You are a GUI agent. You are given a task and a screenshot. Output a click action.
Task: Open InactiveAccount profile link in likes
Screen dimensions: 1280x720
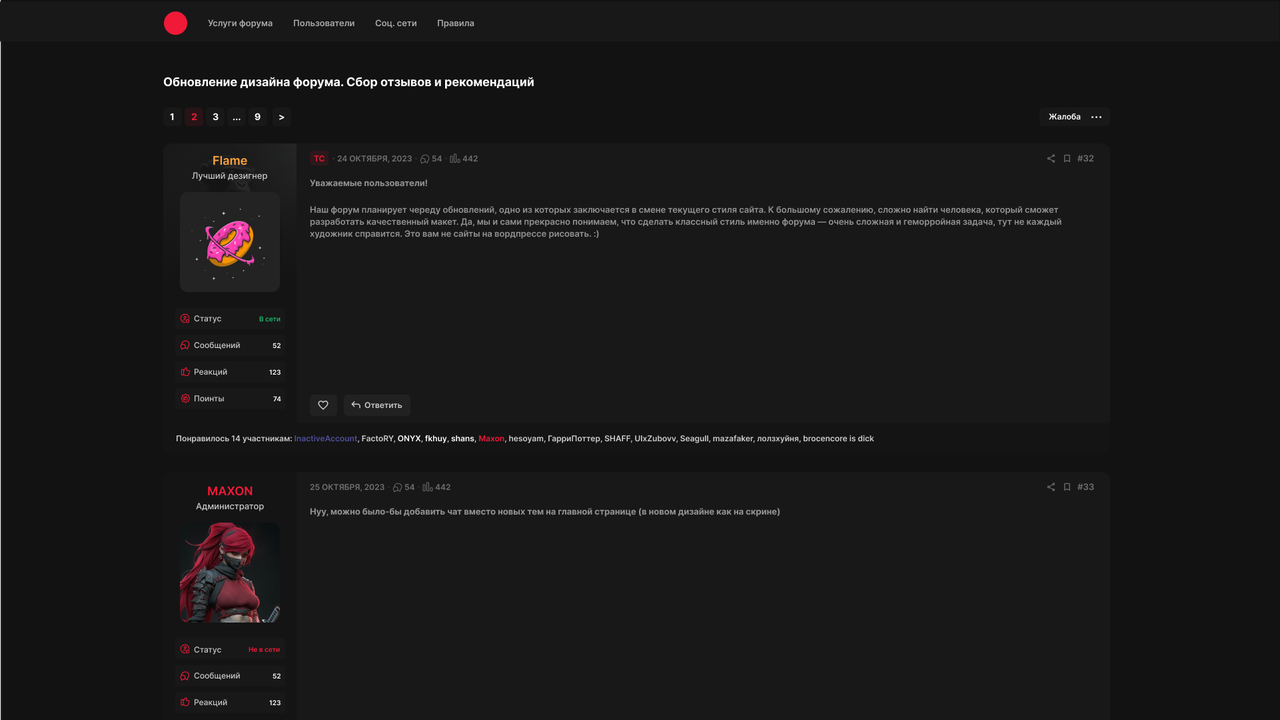pos(325,439)
